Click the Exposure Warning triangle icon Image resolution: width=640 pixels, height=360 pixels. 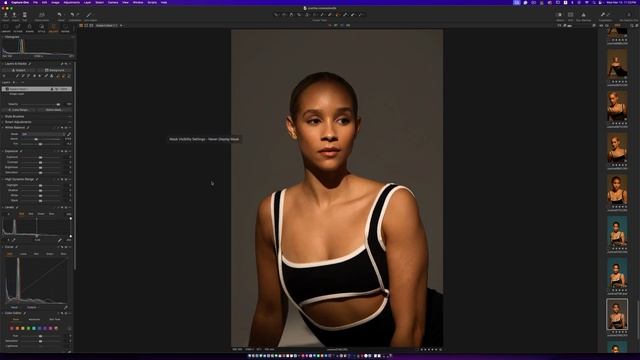(583, 15)
